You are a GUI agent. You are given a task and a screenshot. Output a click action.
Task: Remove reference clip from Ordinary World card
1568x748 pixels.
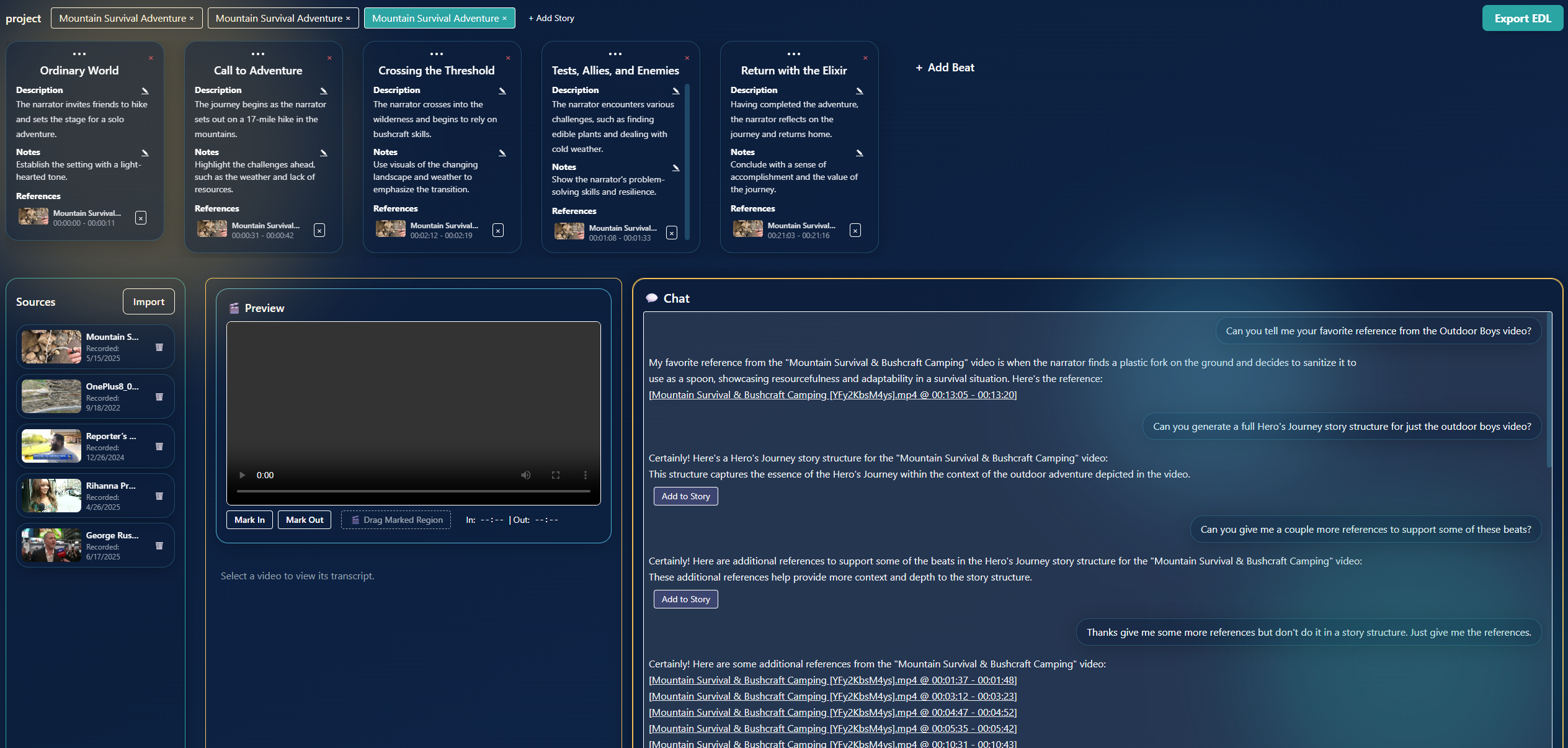(141, 218)
